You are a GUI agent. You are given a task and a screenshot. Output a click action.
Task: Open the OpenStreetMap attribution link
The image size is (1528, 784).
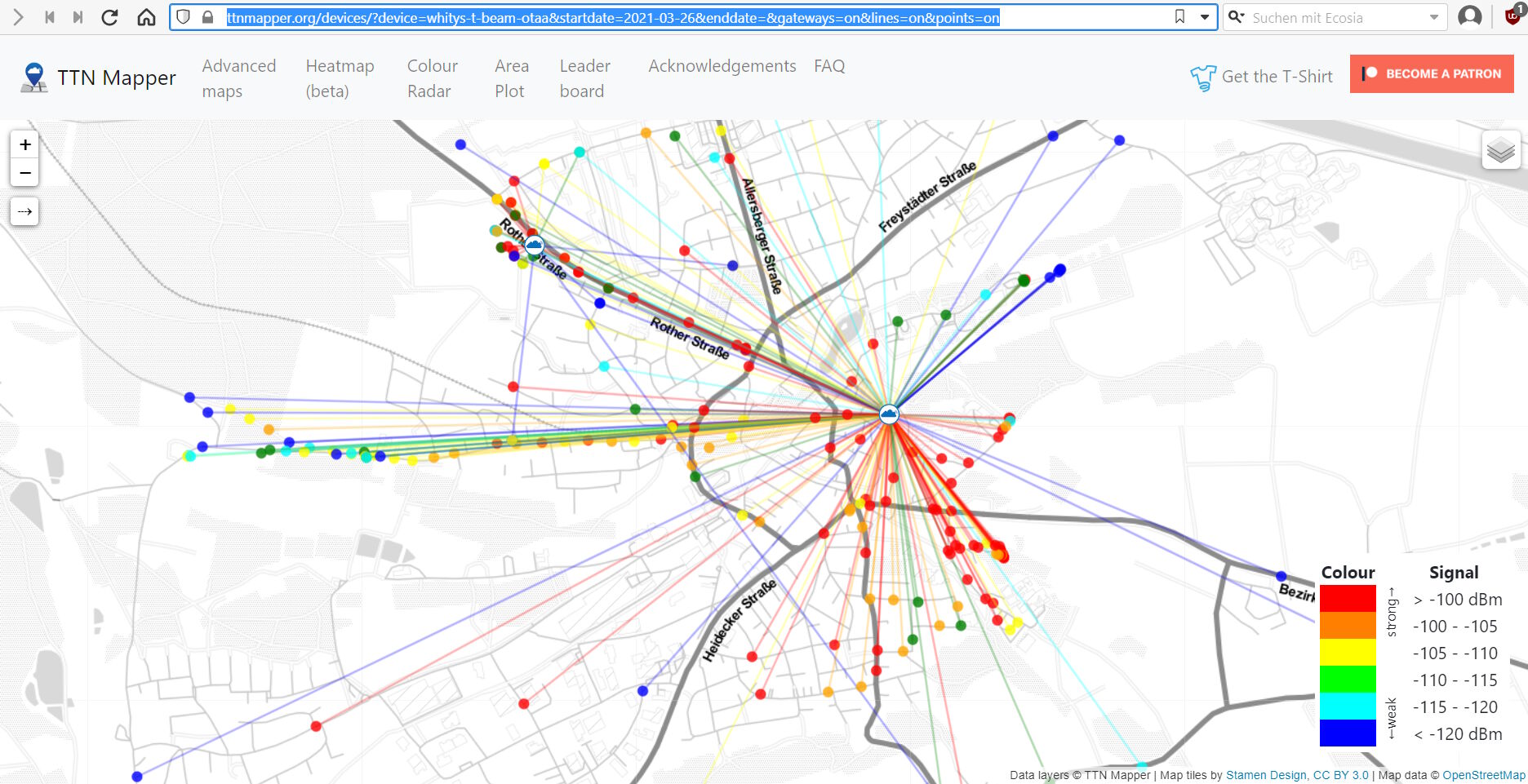1484,775
